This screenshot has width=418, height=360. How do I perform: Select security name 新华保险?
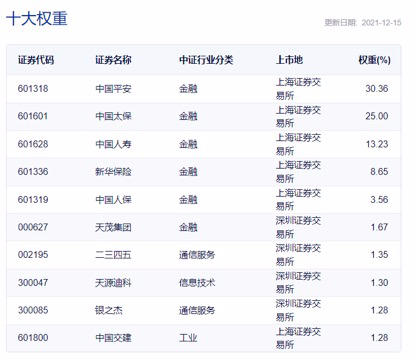pos(113,172)
